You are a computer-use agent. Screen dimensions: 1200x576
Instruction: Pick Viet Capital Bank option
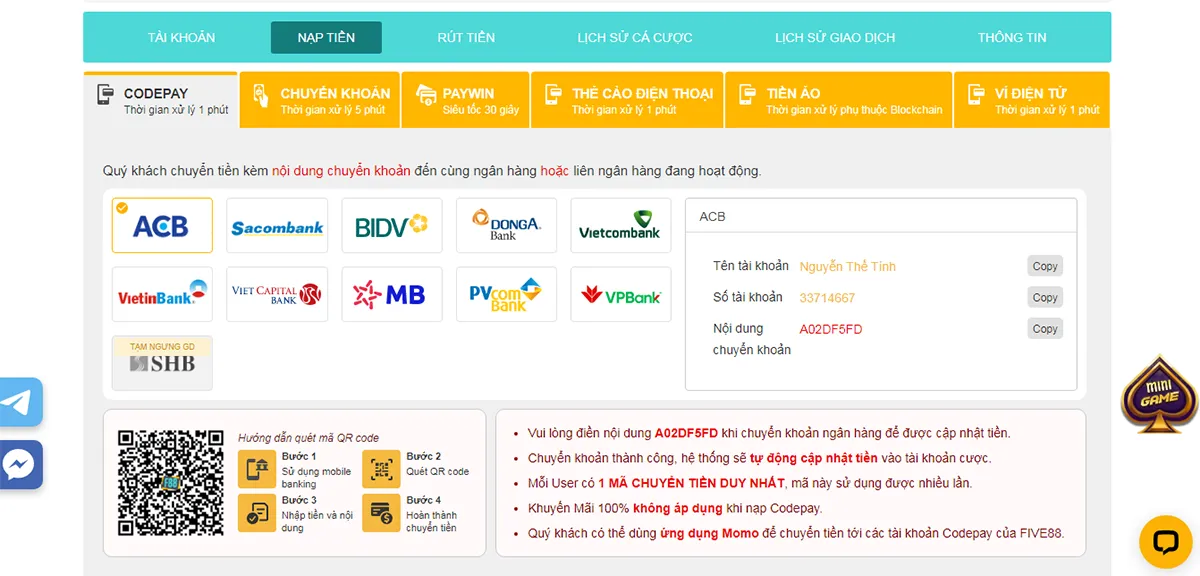pos(277,294)
